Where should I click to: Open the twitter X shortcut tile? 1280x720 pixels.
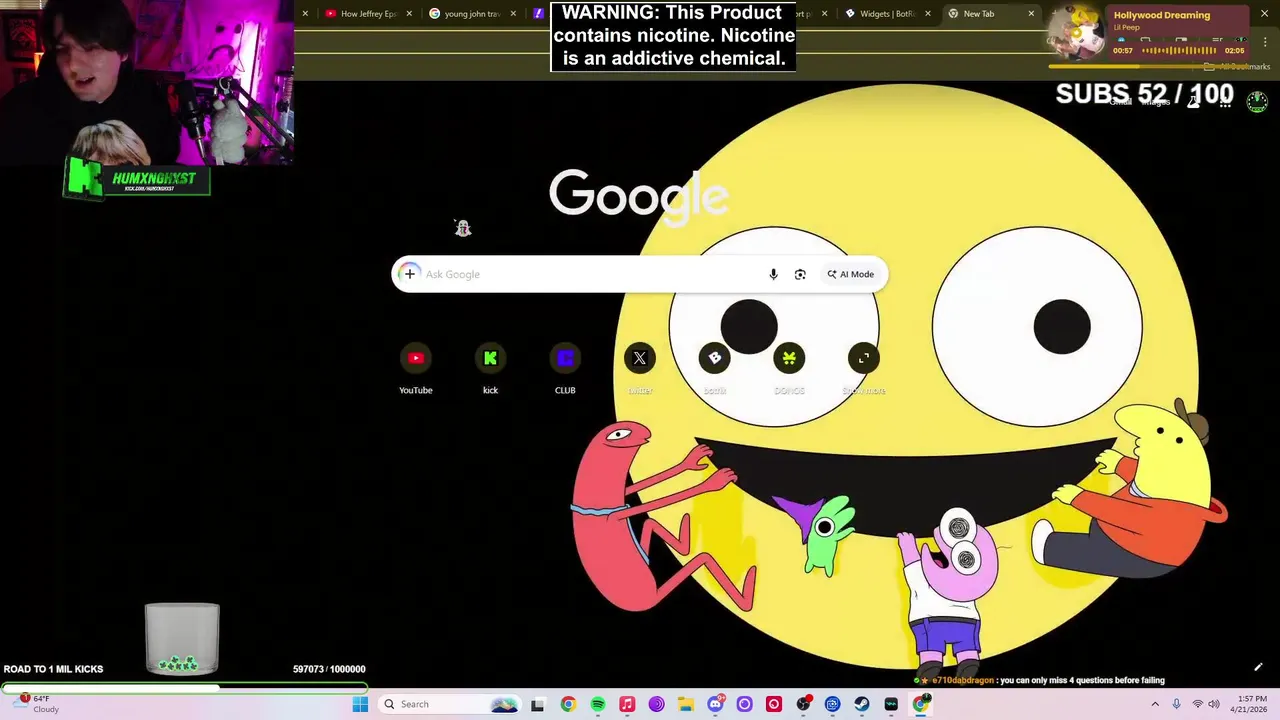pos(640,370)
